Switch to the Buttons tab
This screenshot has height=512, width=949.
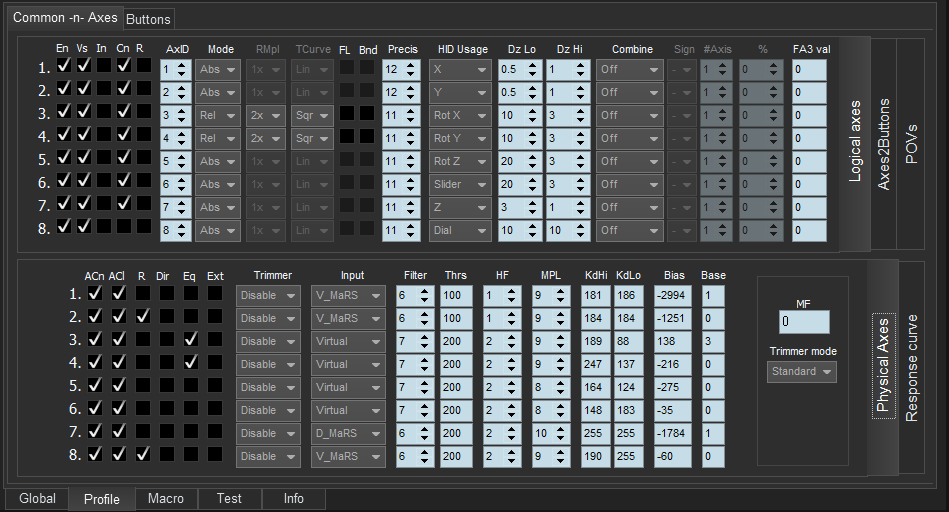tap(149, 19)
